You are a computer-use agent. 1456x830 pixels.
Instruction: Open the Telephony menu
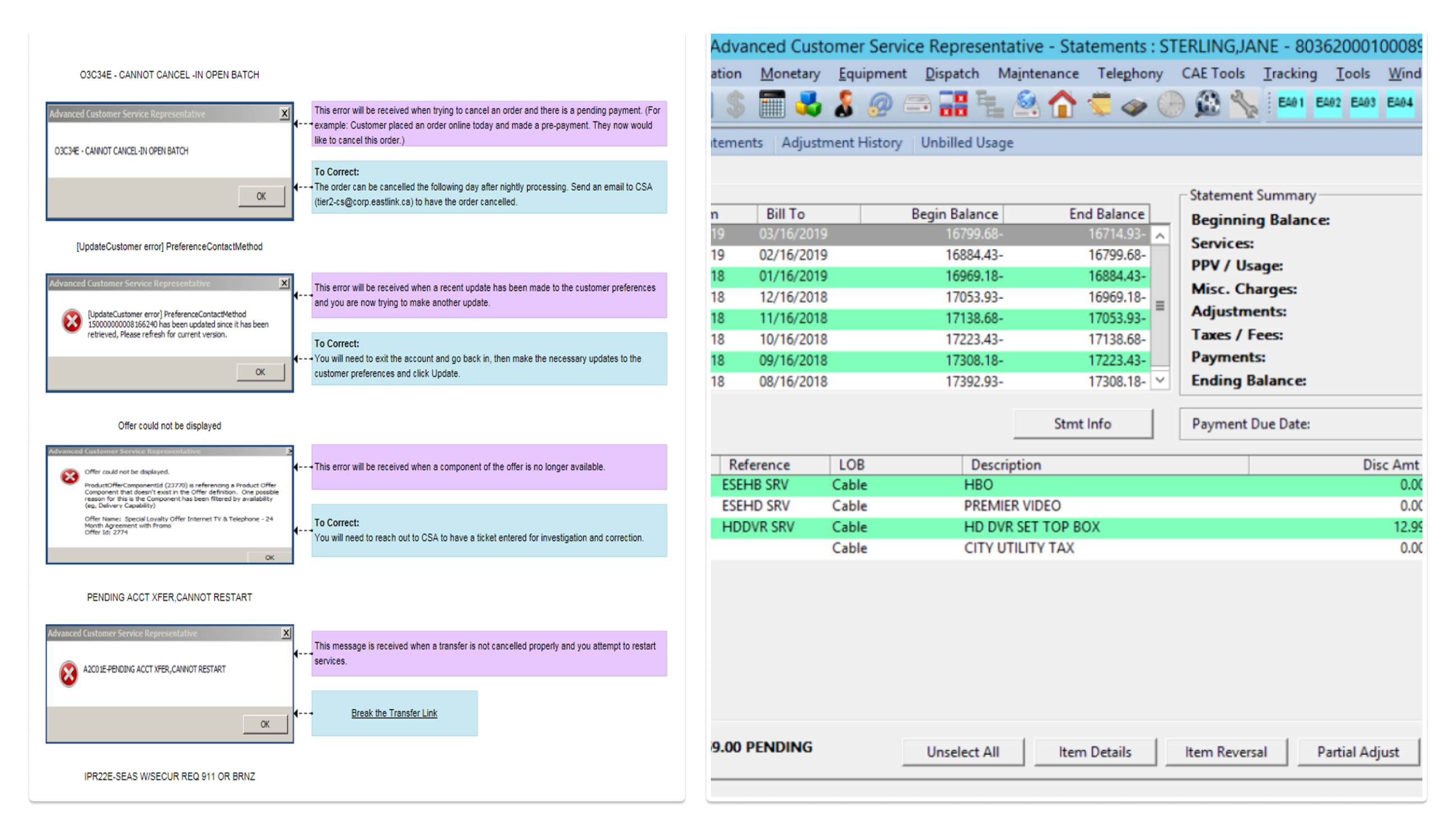[x=1130, y=73]
